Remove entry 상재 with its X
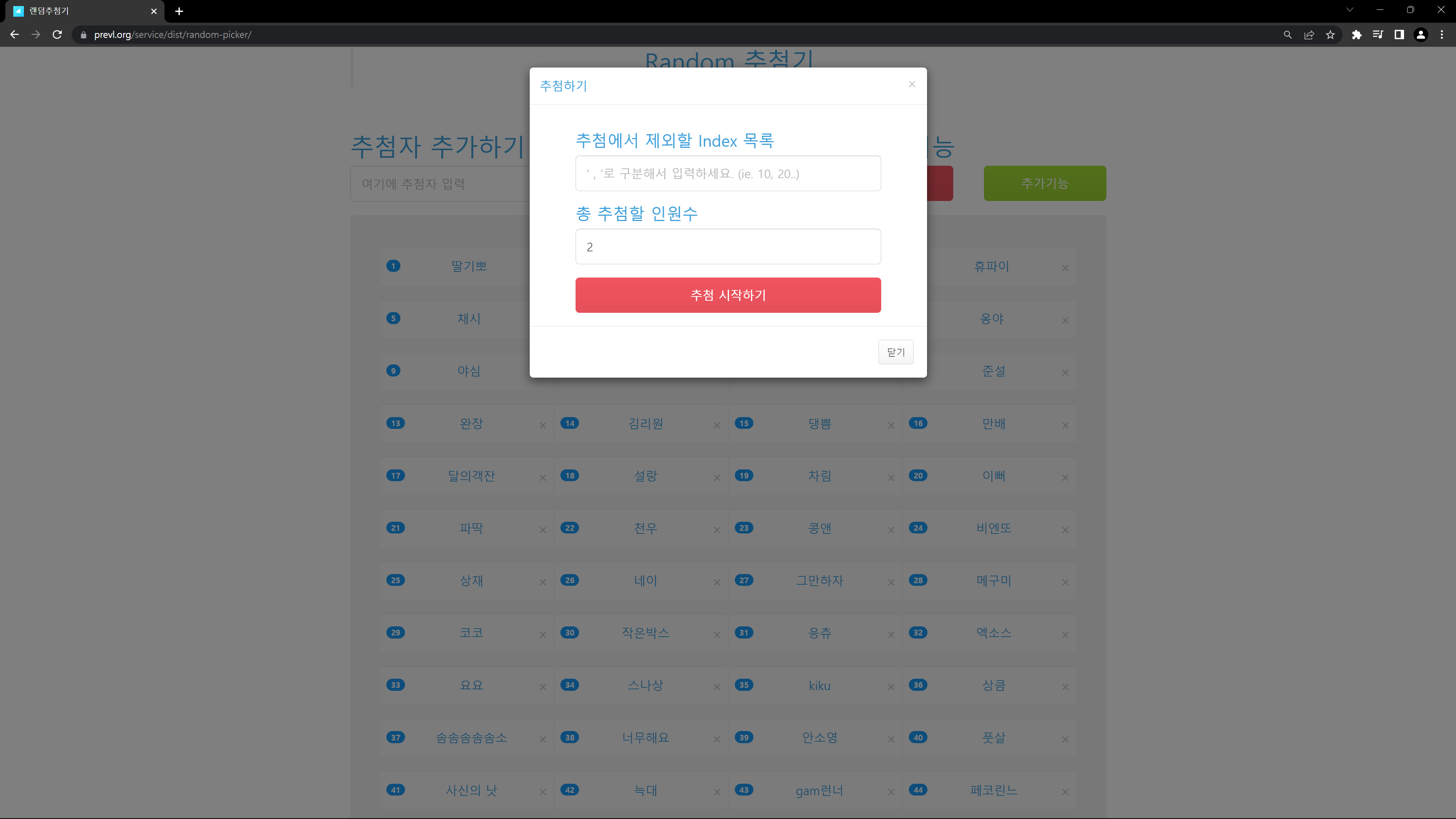Image resolution: width=1456 pixels, height=819 pixels. (543, 582)
